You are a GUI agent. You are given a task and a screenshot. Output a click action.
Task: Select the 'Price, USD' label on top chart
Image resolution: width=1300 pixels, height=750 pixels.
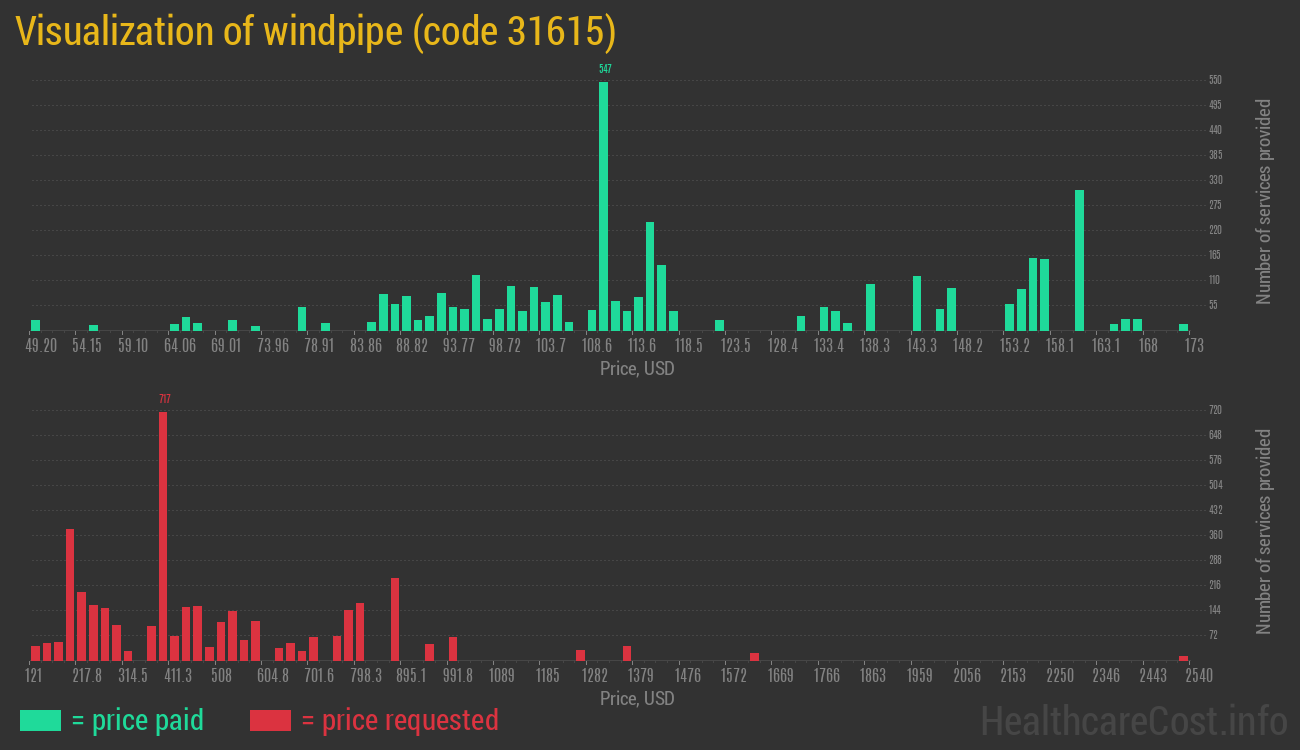[637, 369]
